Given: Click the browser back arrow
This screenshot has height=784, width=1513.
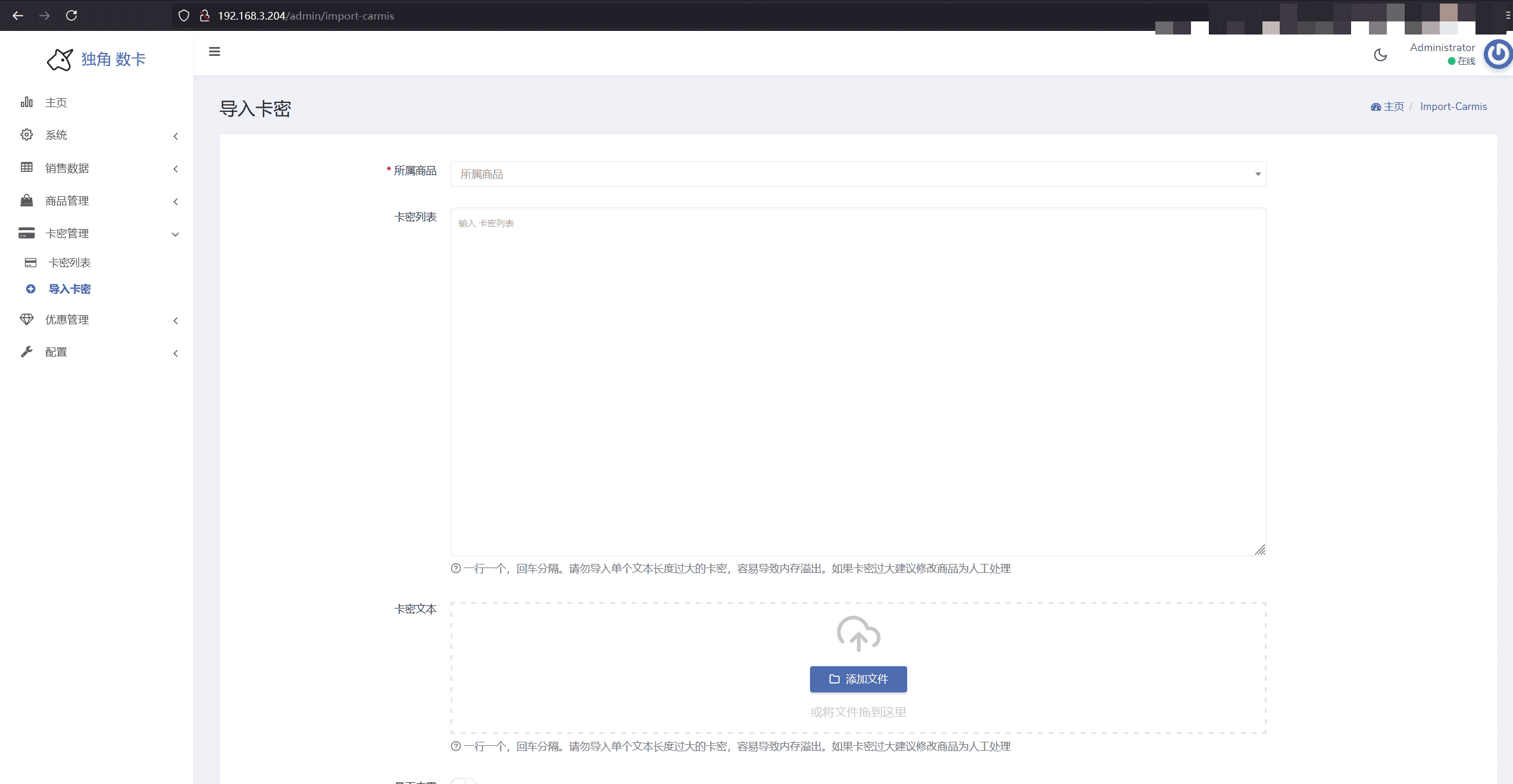Looking at the screenshot, I should click(x=18, y=15).
